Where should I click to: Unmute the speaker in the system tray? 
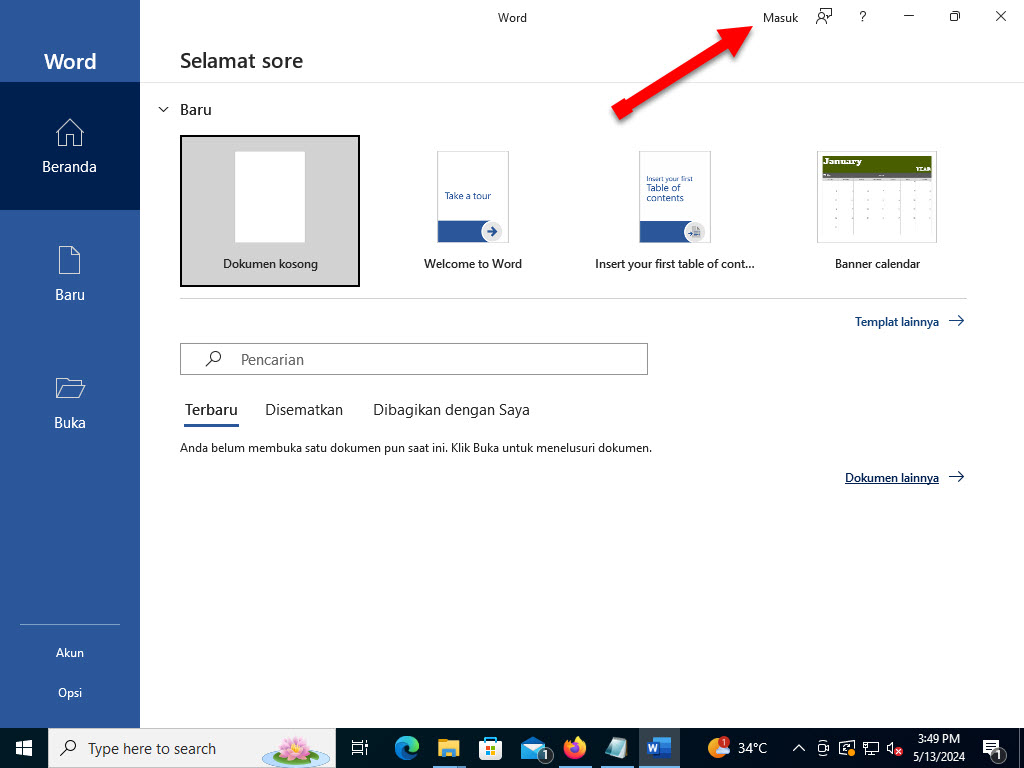coord(893,747)
